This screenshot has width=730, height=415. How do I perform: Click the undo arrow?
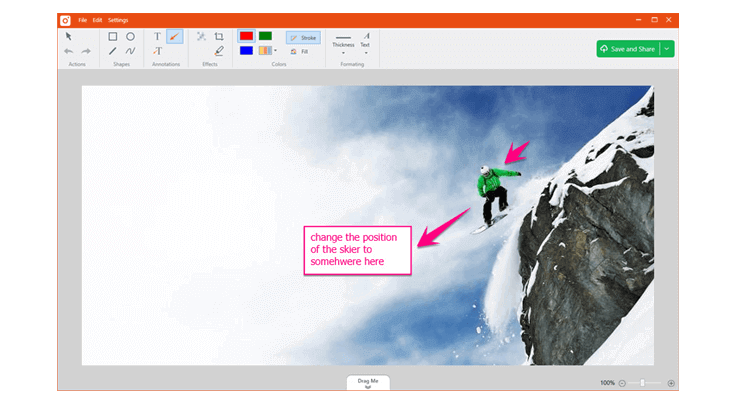[69, 51]
